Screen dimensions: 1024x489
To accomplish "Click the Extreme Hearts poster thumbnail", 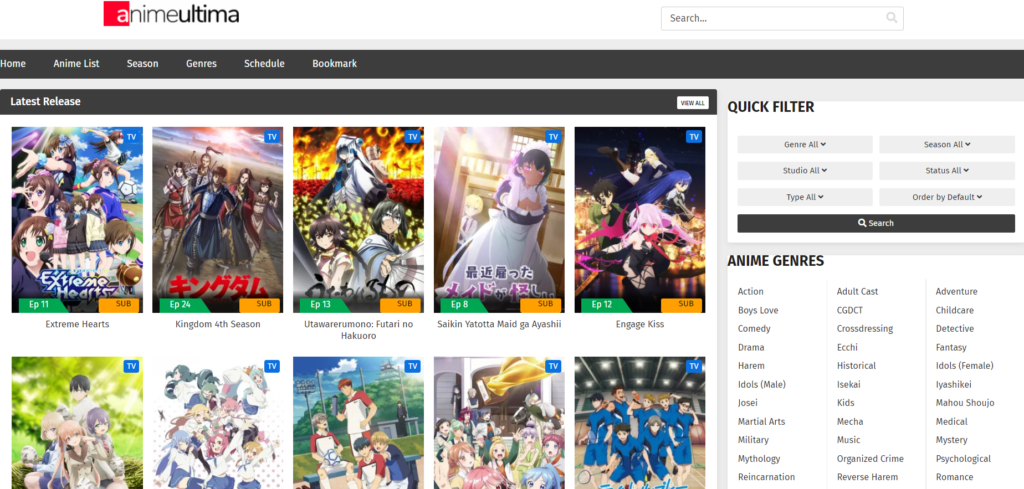I will pyautogui.click(x=77, y=219).
